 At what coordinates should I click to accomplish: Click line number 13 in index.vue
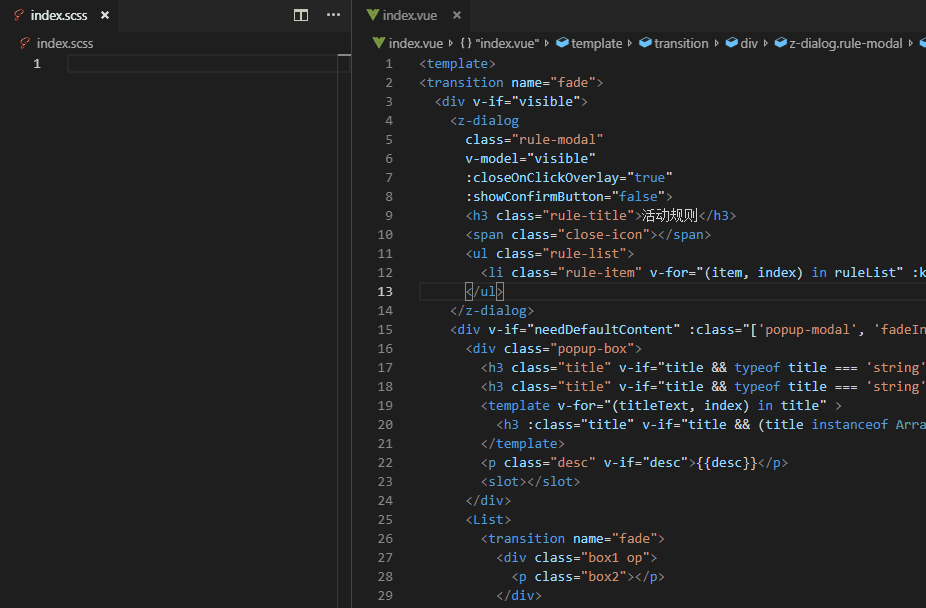[384, 291]
